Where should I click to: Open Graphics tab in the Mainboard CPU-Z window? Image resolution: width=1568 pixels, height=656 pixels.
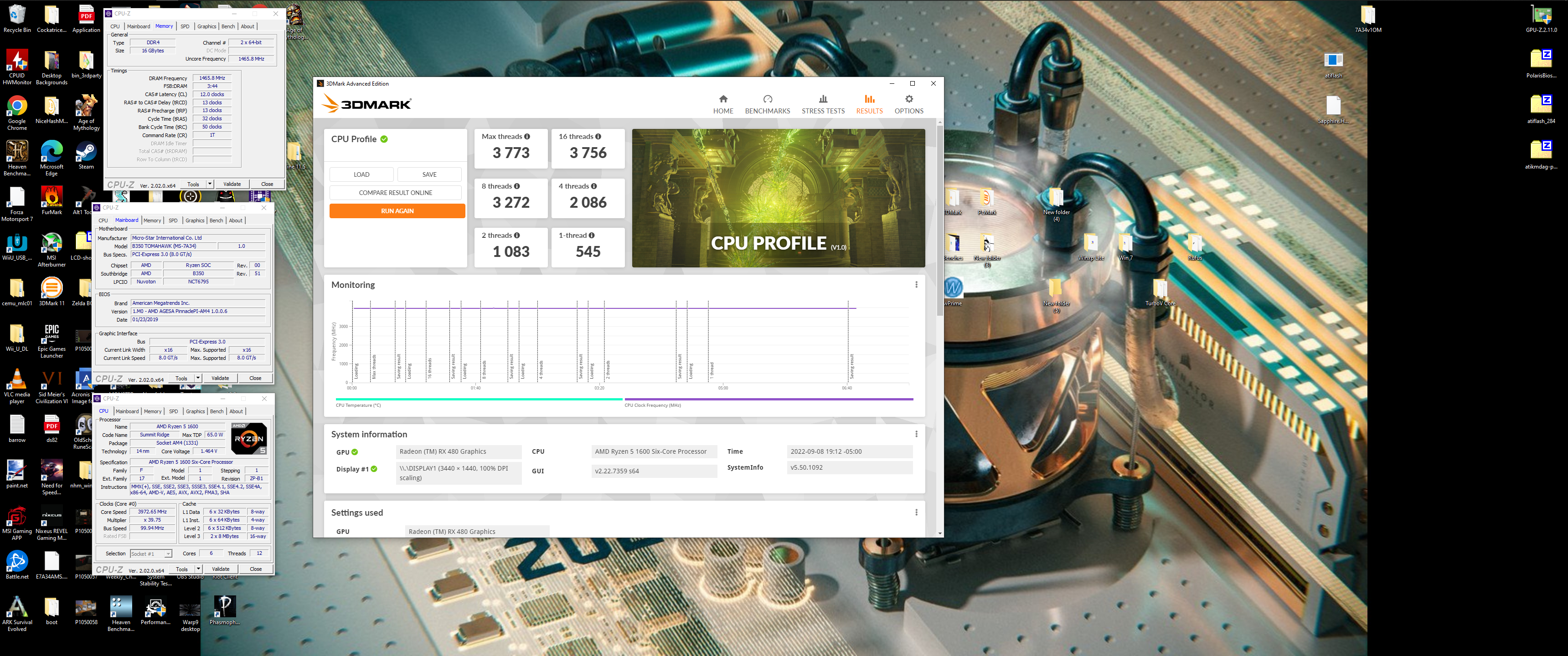(195, 220)
